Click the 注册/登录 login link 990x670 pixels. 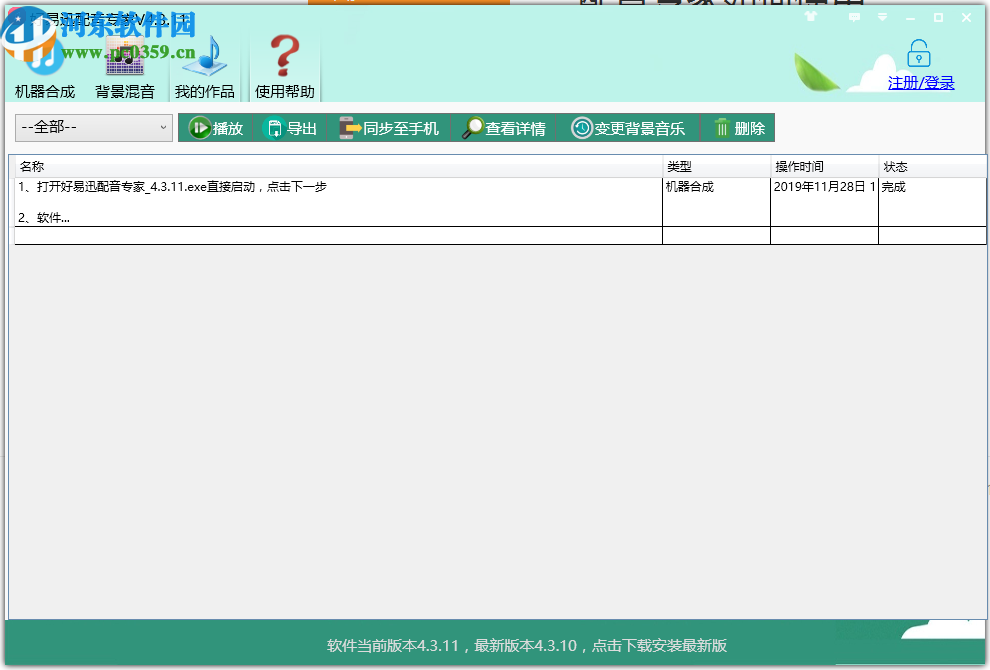(x=918, y=82)
